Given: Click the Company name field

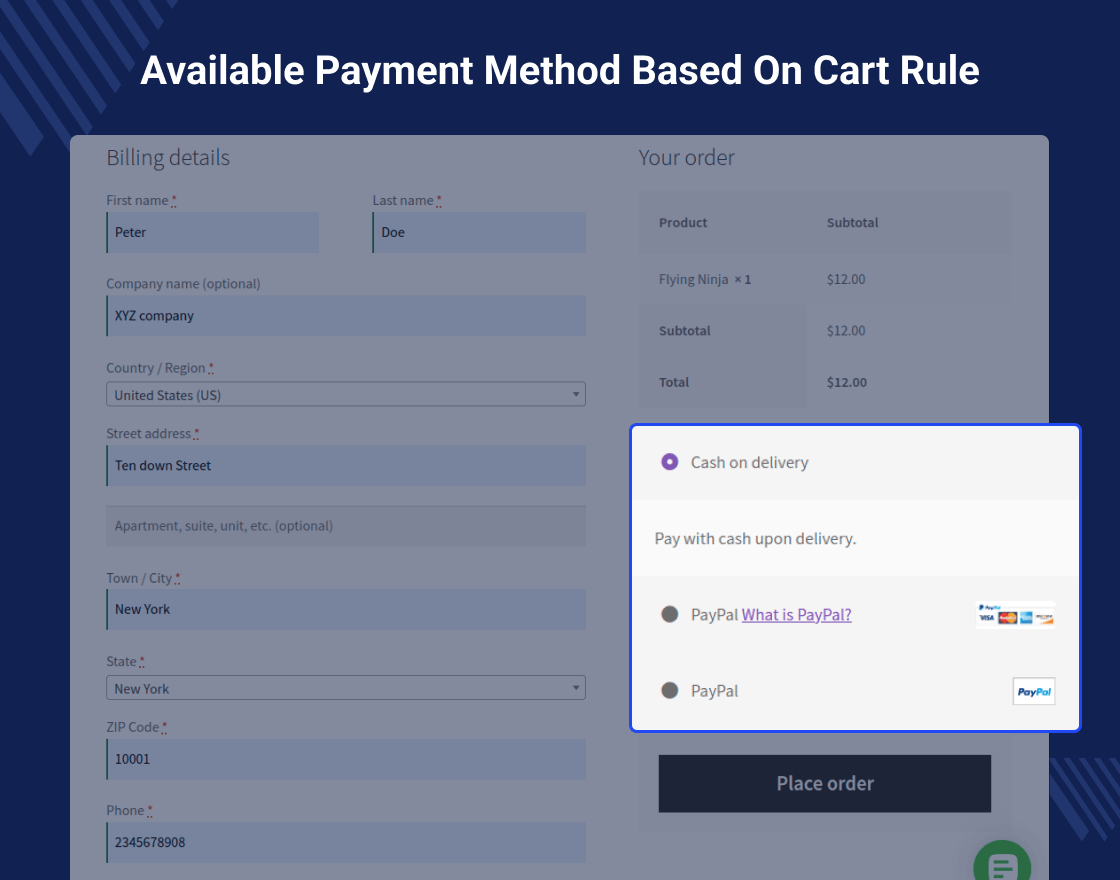Looking at the screenshot, I should 346,316.
